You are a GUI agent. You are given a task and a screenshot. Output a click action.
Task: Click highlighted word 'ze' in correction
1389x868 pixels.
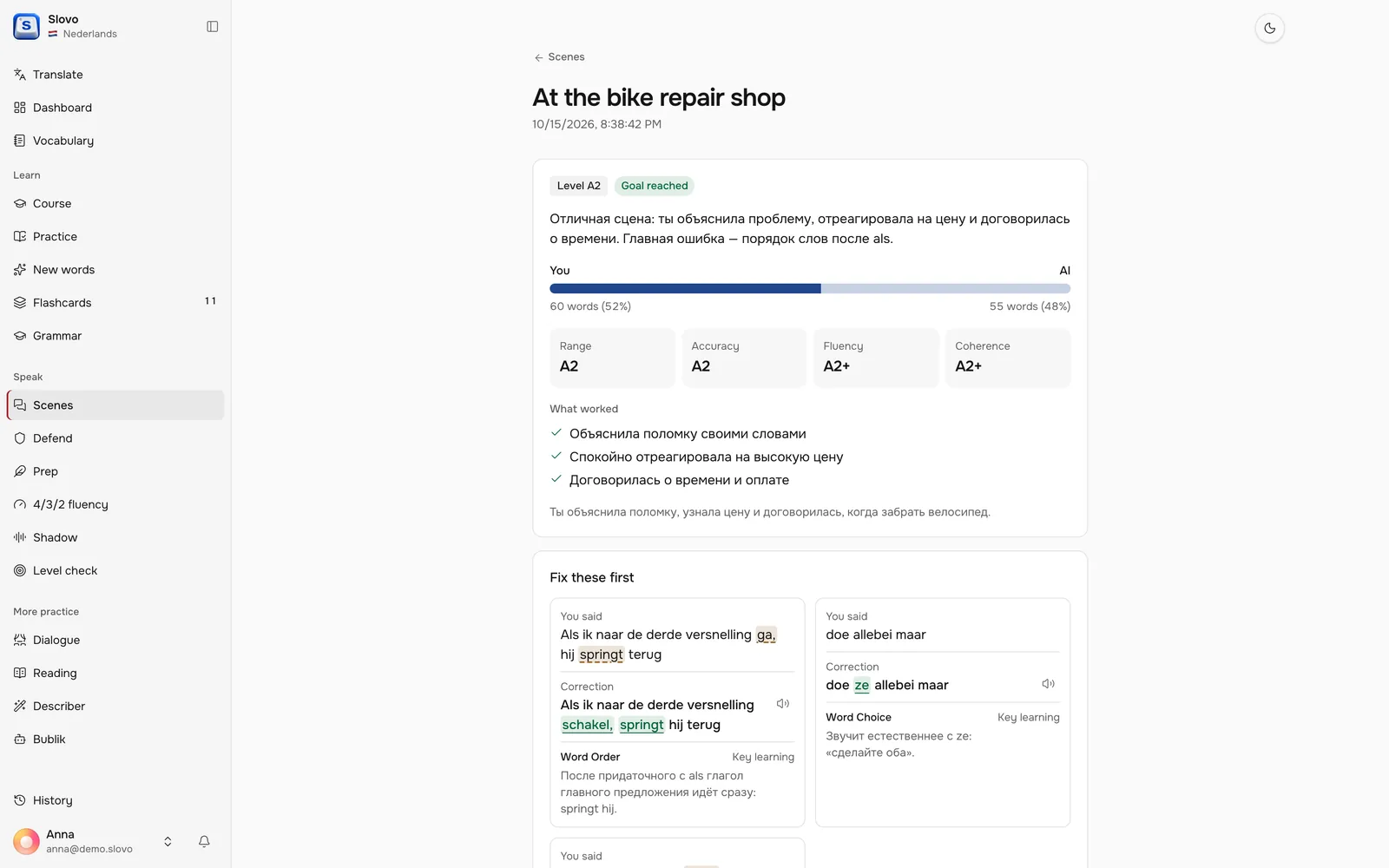point(861,685)
